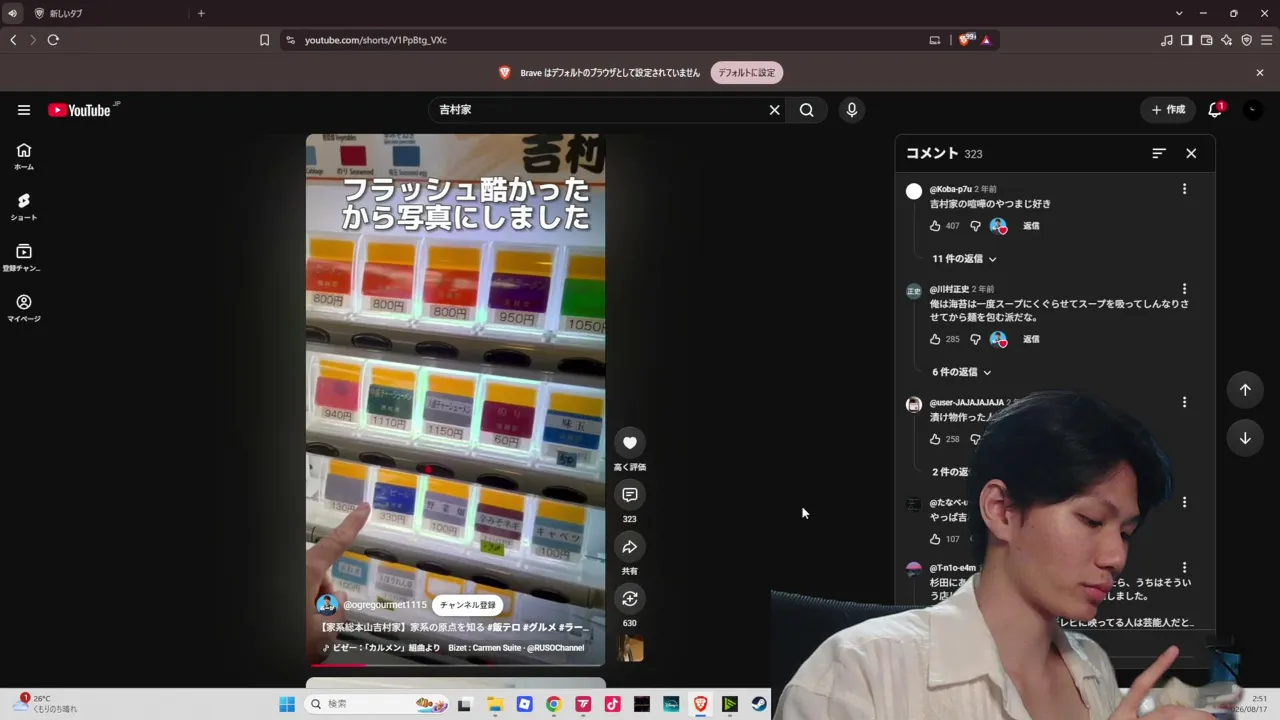Open the Brave Wallet icon
This screenshot has width=1280, height=720.
[x=1206, y=40]
